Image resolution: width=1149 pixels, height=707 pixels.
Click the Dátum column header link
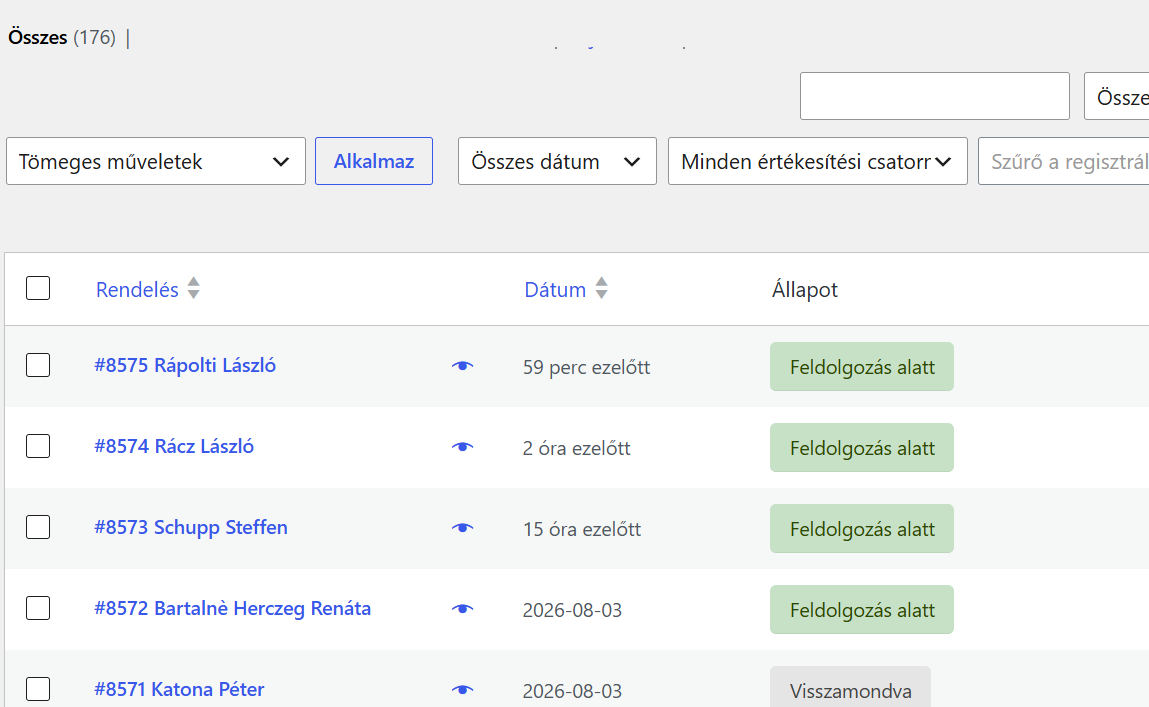[x=555, y=289]
